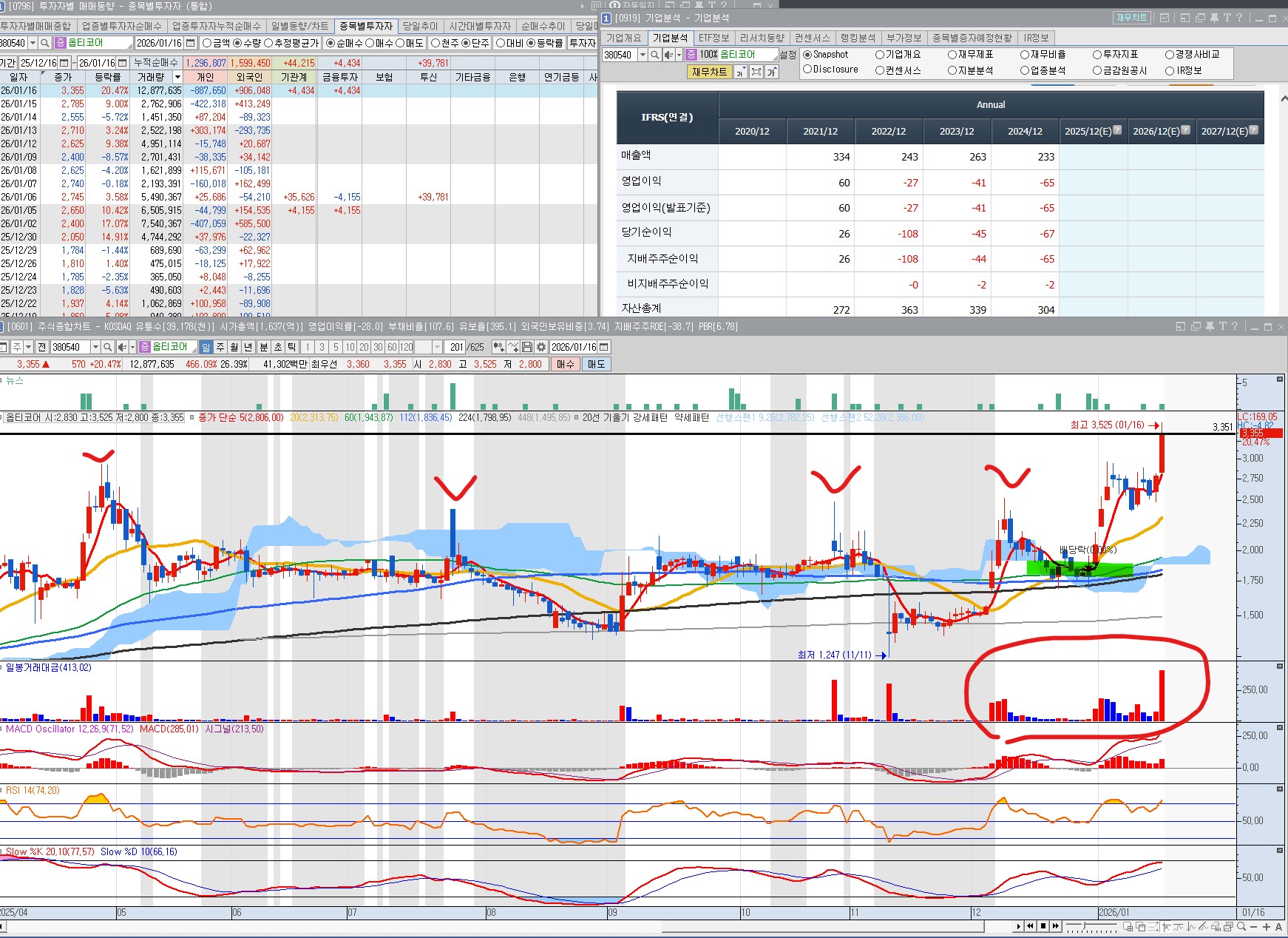This screenshot has width=1288, height=938.
Task: Select the 분 minute chart period button
Action: point(264,347)
